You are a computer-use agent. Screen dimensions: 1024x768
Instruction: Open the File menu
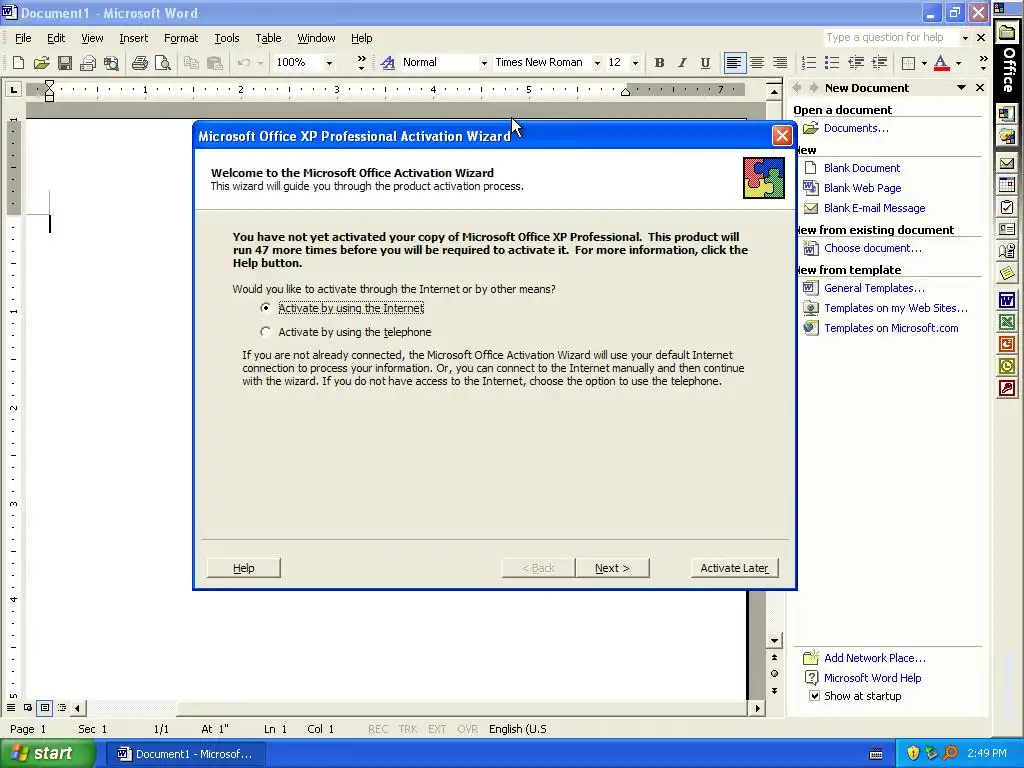[x=23, y=38]
